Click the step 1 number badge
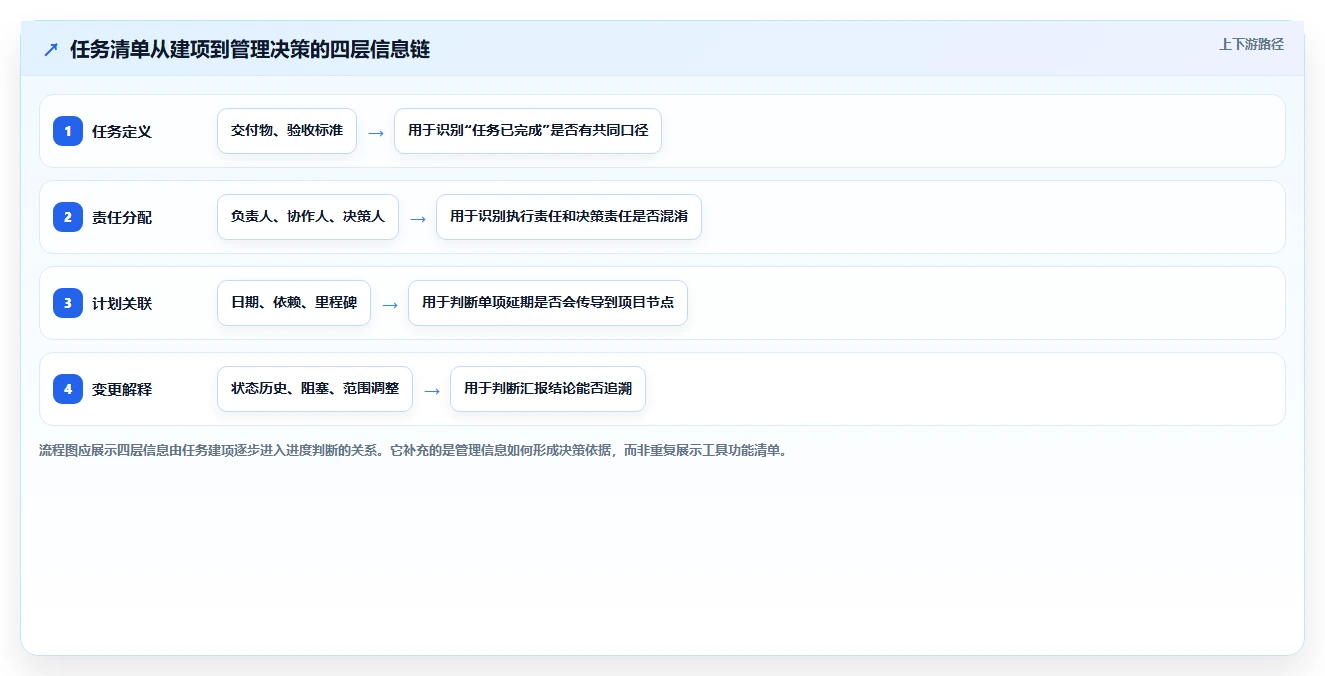The height and width of the screenshot is (676, 1325). 68,131
